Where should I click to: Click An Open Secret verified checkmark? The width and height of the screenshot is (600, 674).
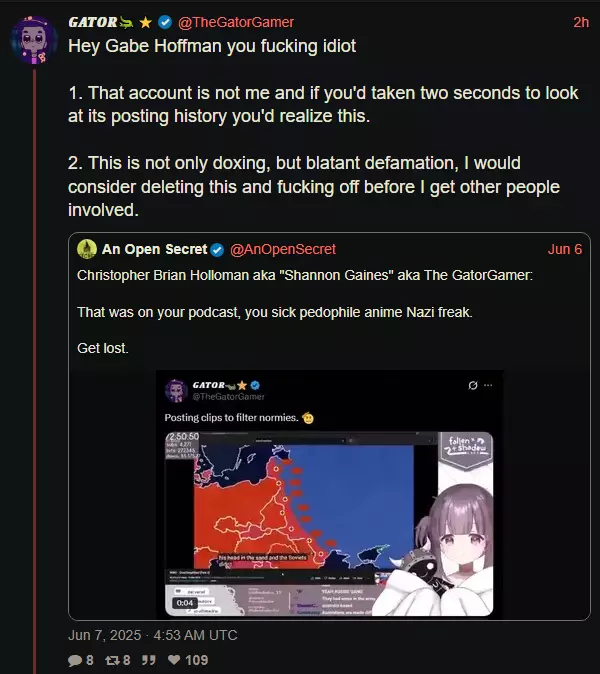[217, 250]
